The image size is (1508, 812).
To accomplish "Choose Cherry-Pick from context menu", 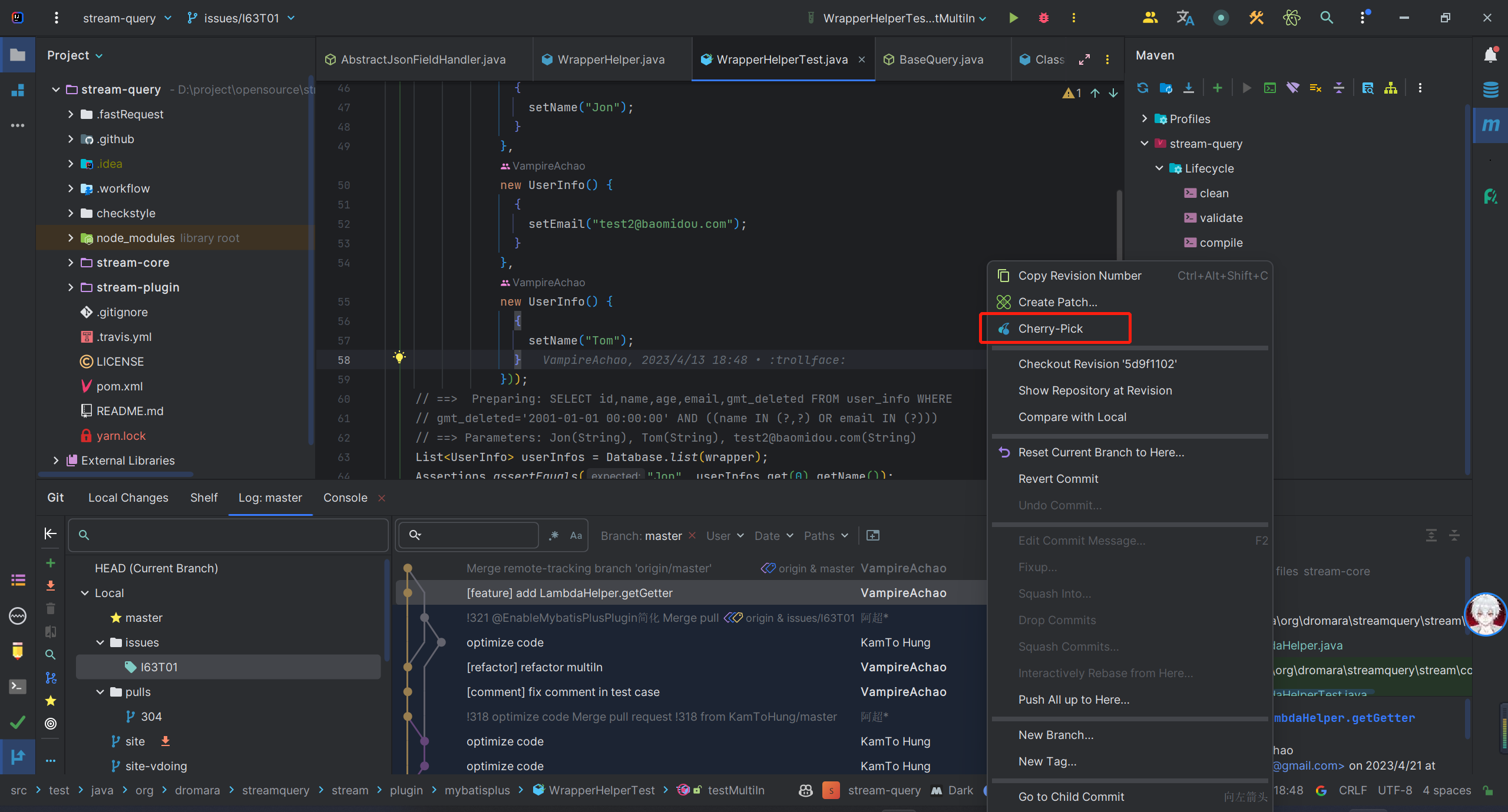I will click(x=1050, y=329).
